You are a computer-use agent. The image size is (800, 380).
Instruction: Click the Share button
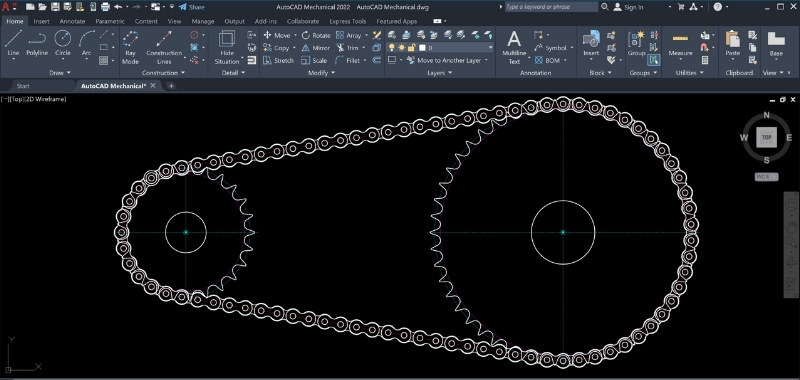[x=191, y=7]
